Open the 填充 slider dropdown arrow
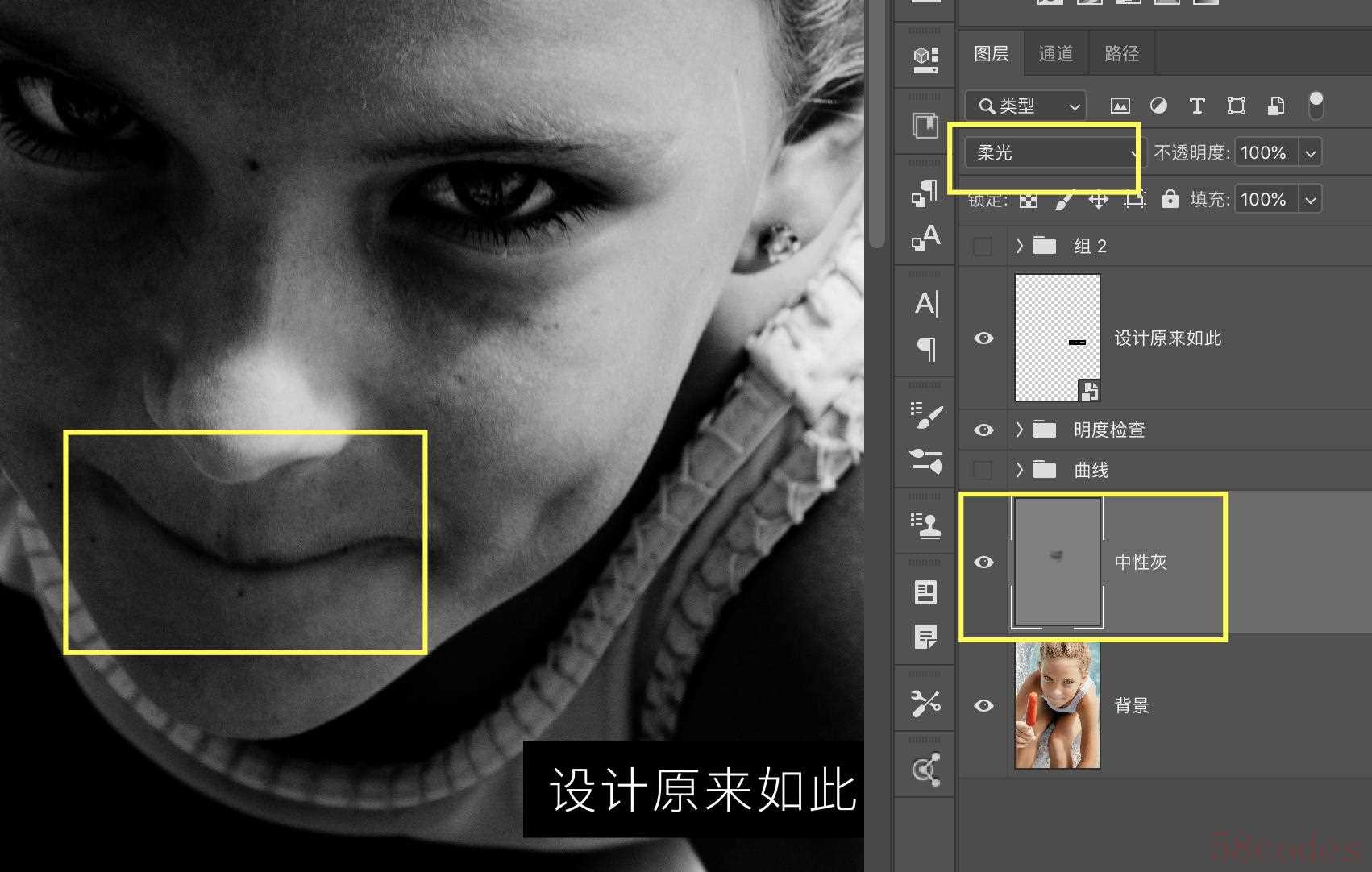The width and height of the screenshot is (1372, 872). pos(1311,199)
